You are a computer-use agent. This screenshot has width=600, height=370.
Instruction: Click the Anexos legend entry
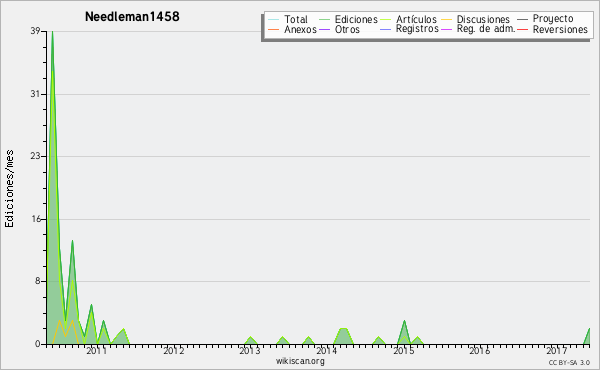300,29
